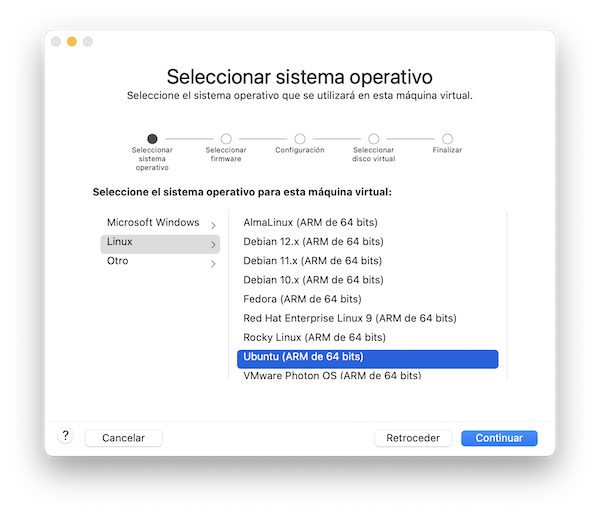Expand the Otro category chevron
This screenshot has width=600, height=515.
tap(213, 264)
